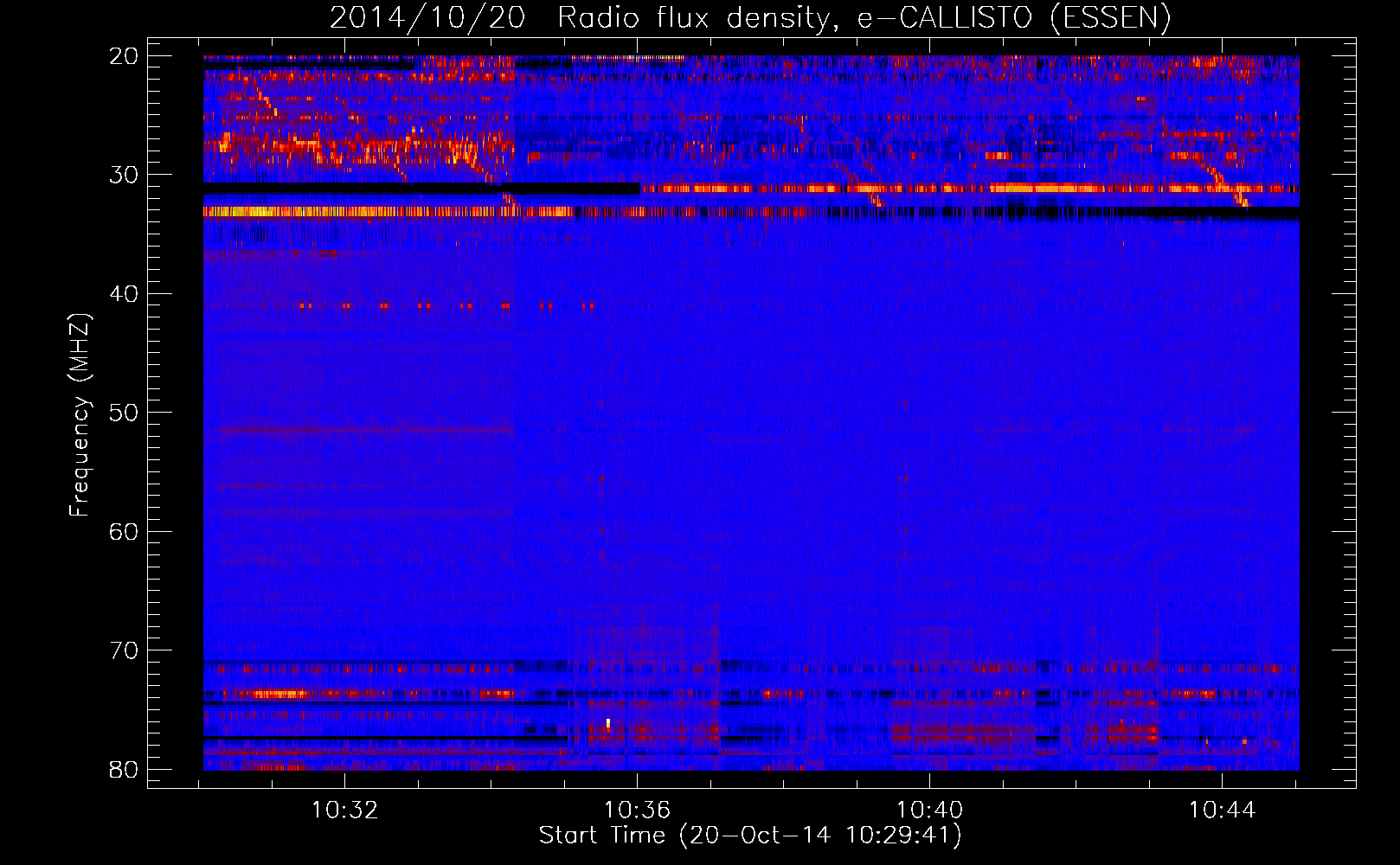
Task: Click the 20 frequency tick label
Action: (124, 56)
